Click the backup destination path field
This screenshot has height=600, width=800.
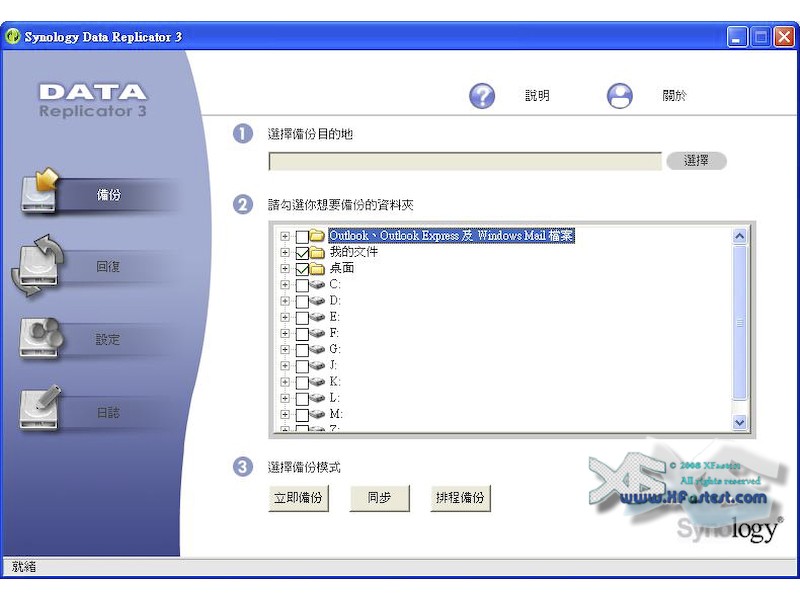point(465,161)
